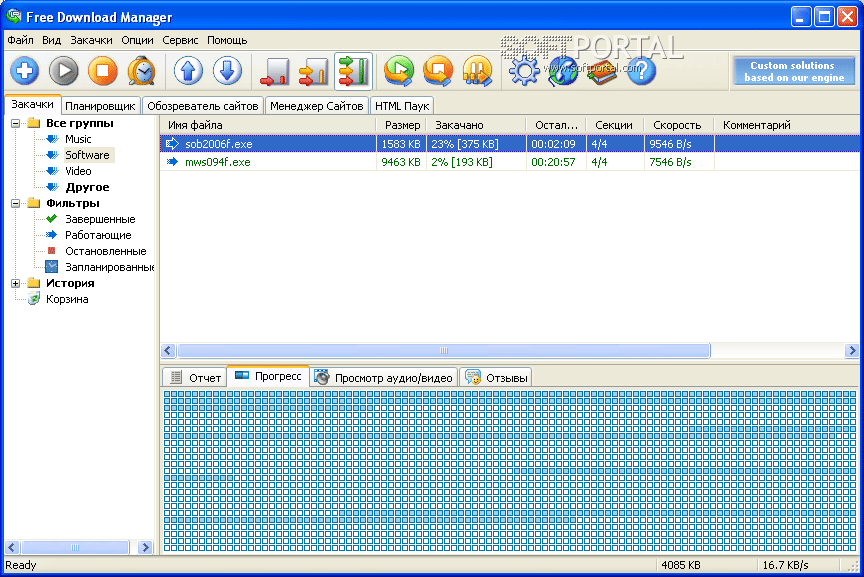Switch to the Закачки tab
Image resolution: width=864 pixels, height=577 pixels.
pos(33,104)
